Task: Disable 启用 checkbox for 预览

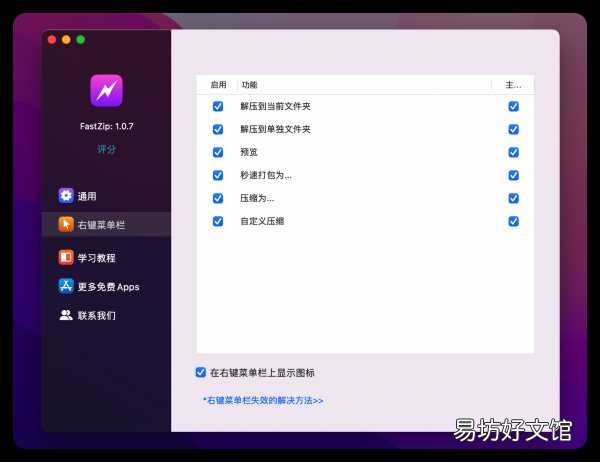Action: coord(218,152)
